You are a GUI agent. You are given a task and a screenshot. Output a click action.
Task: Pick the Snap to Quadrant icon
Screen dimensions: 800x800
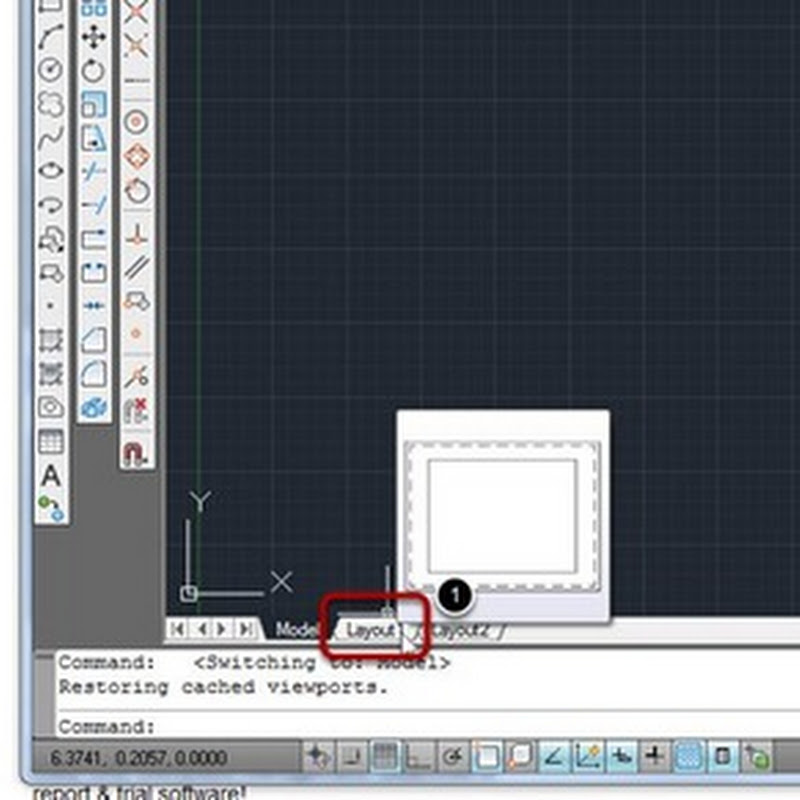[137, 156]
